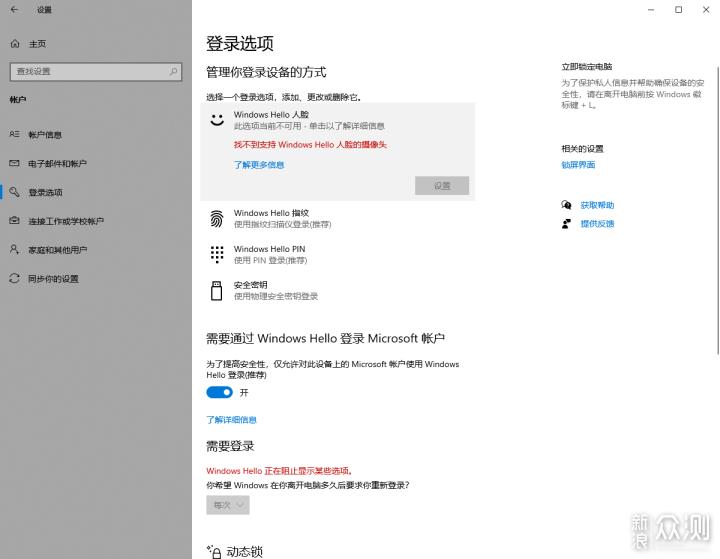The width and height of the screenshot is (720, 559).
Task: Click the 立即锁定电脑 heading
Action: tap(586, 67)
